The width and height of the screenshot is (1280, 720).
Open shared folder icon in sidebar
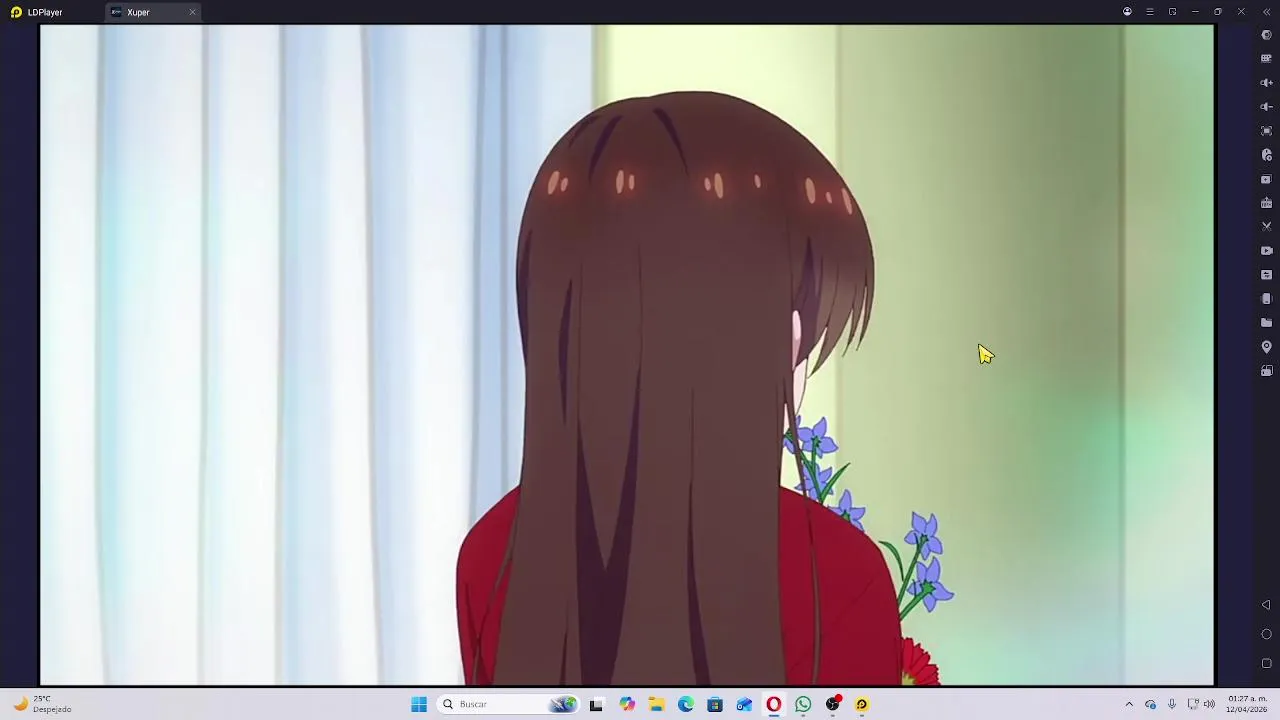[1266, 323]
